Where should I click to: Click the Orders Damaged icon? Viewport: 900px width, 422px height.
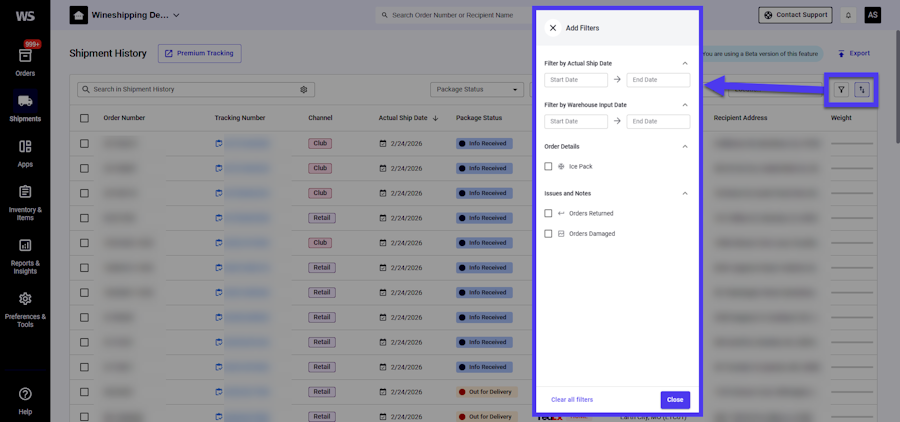(x=561, y=234)
